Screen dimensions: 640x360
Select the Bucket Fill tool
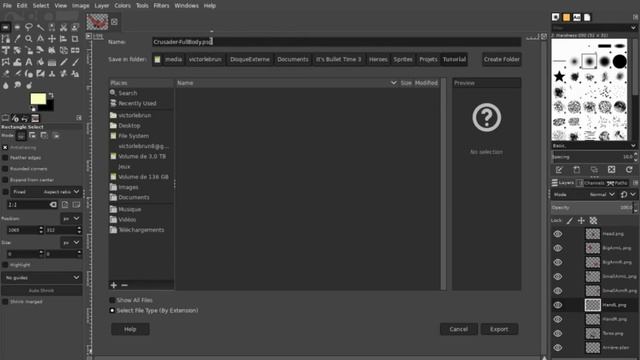[x=40, y=62]
